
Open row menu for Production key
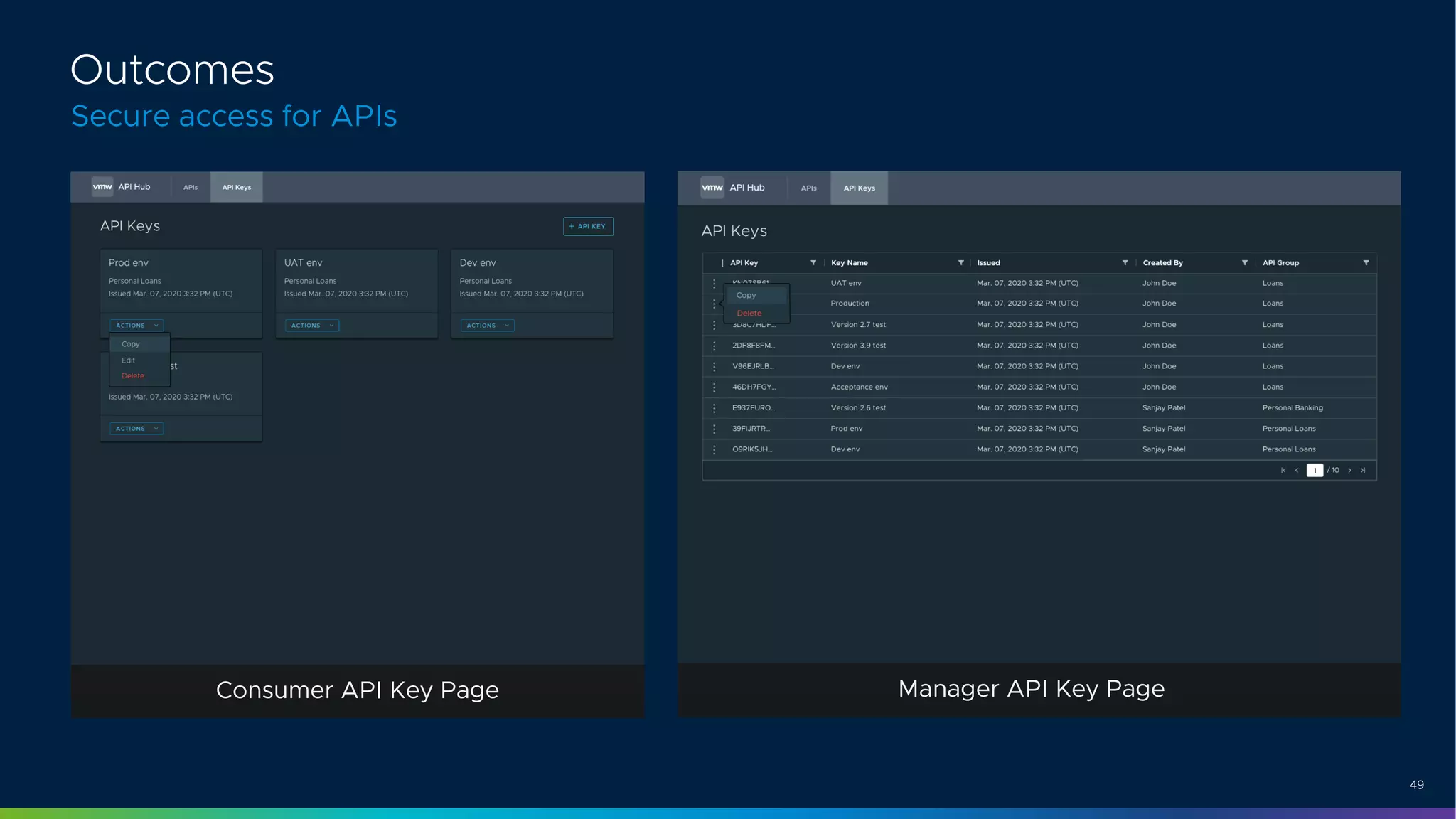tap(714, 304)
